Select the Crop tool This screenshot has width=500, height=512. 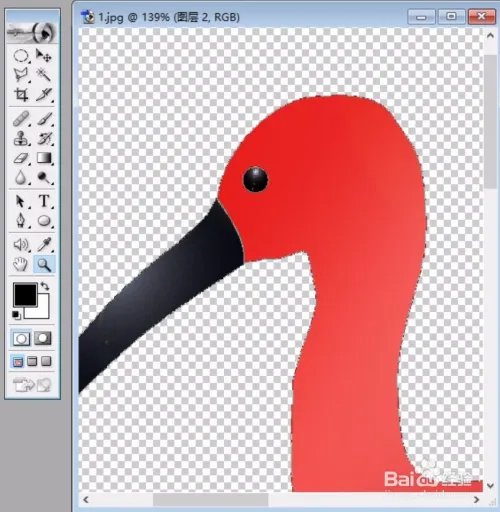click(21, 95)
